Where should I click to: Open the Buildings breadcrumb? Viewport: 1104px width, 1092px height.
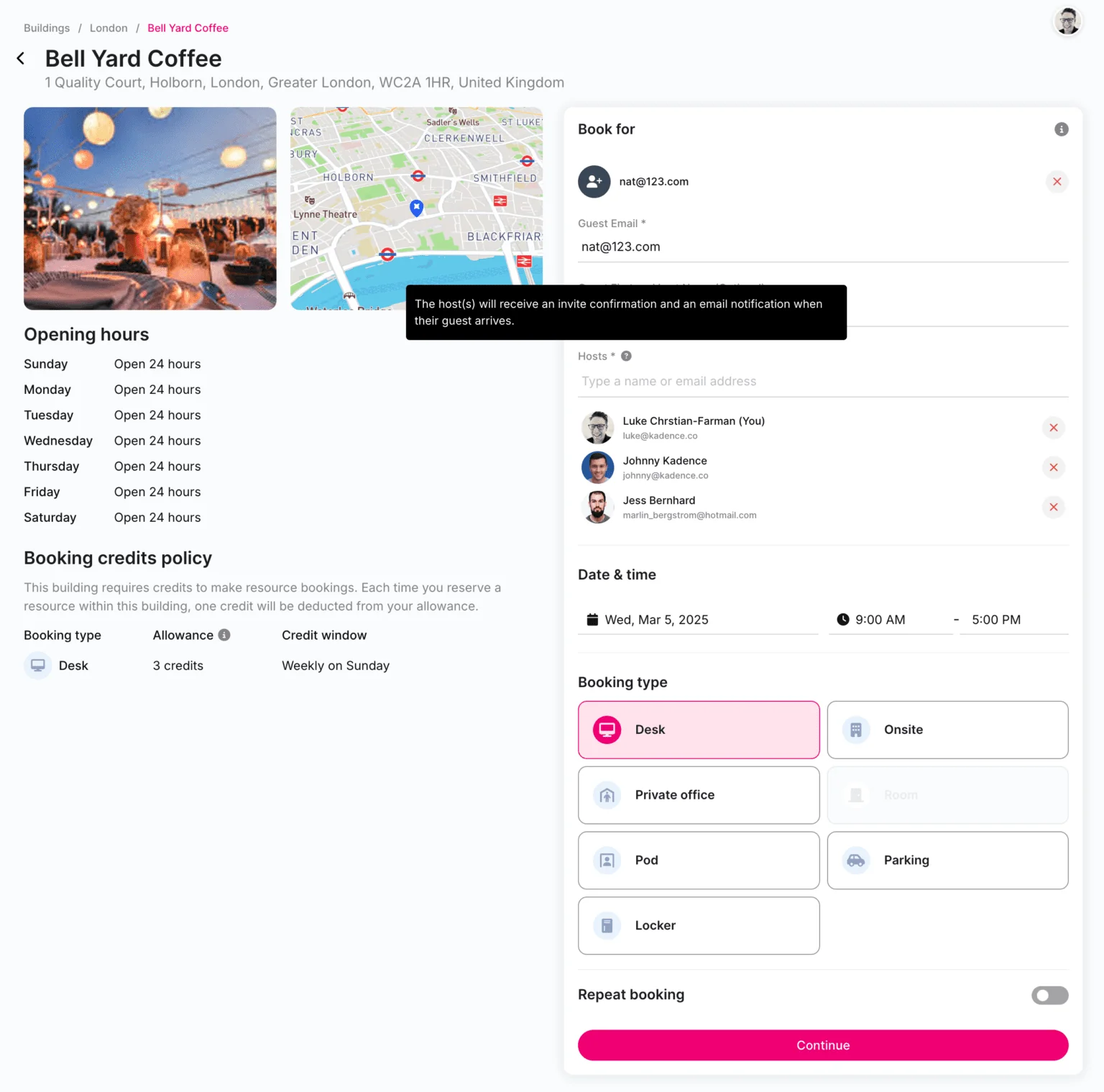point(47,28)
